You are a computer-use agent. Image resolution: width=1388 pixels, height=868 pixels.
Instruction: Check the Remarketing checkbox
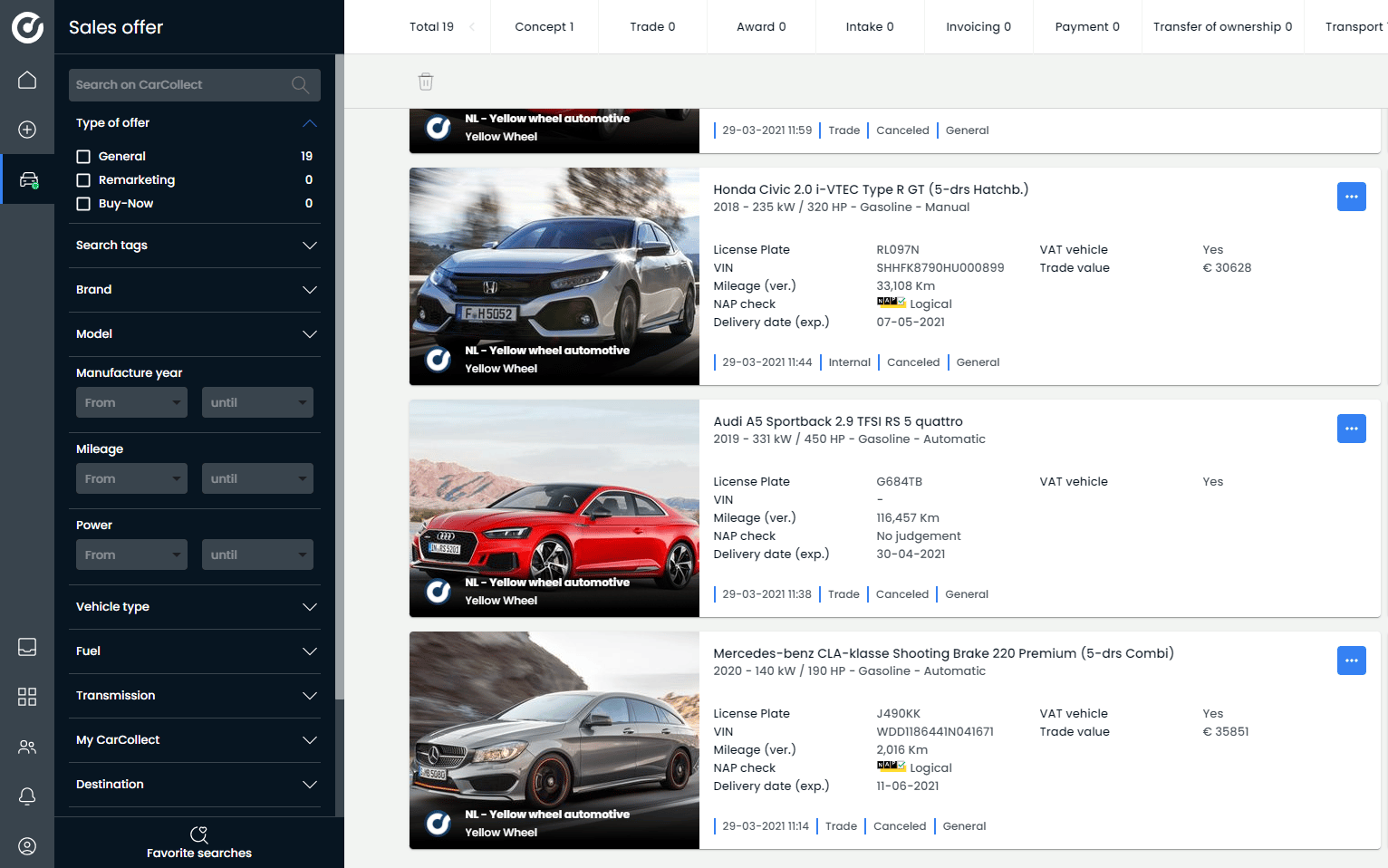click(83, 180)
